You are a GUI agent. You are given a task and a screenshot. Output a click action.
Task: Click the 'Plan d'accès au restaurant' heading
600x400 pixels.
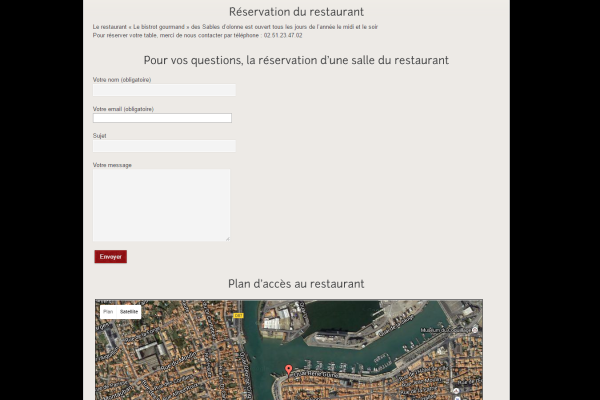pos(296,284)
